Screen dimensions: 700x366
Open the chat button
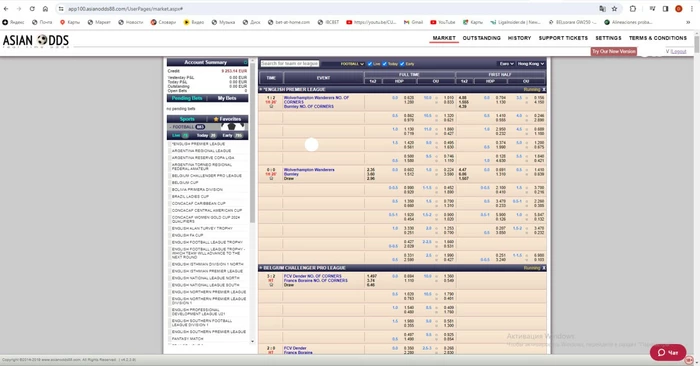coord(668,352)
